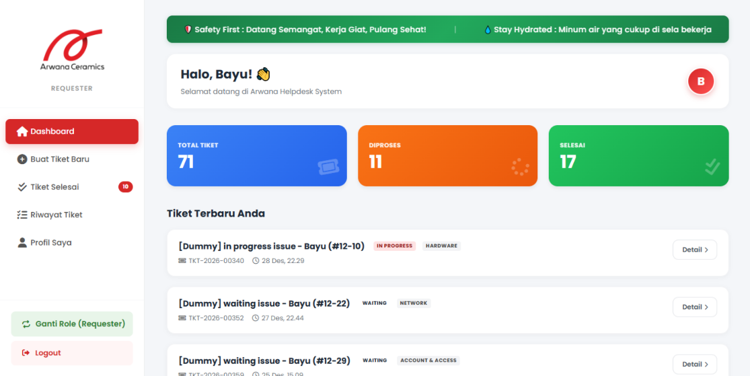Click waving hand emoji after Halo, Bayu!

point(264,74)
